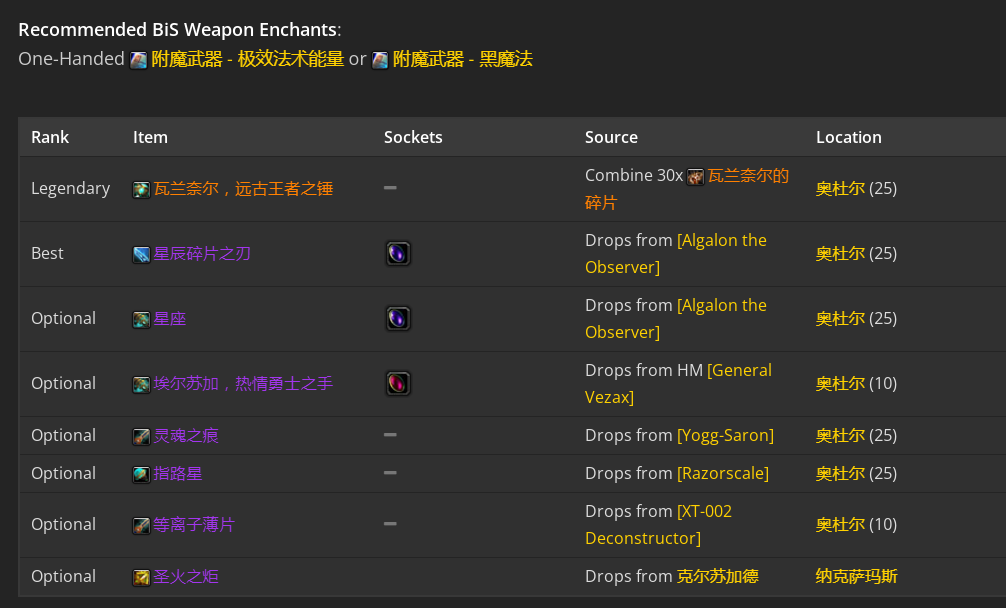Open the 灵魂之痕 item link

(x=186, y=435)
